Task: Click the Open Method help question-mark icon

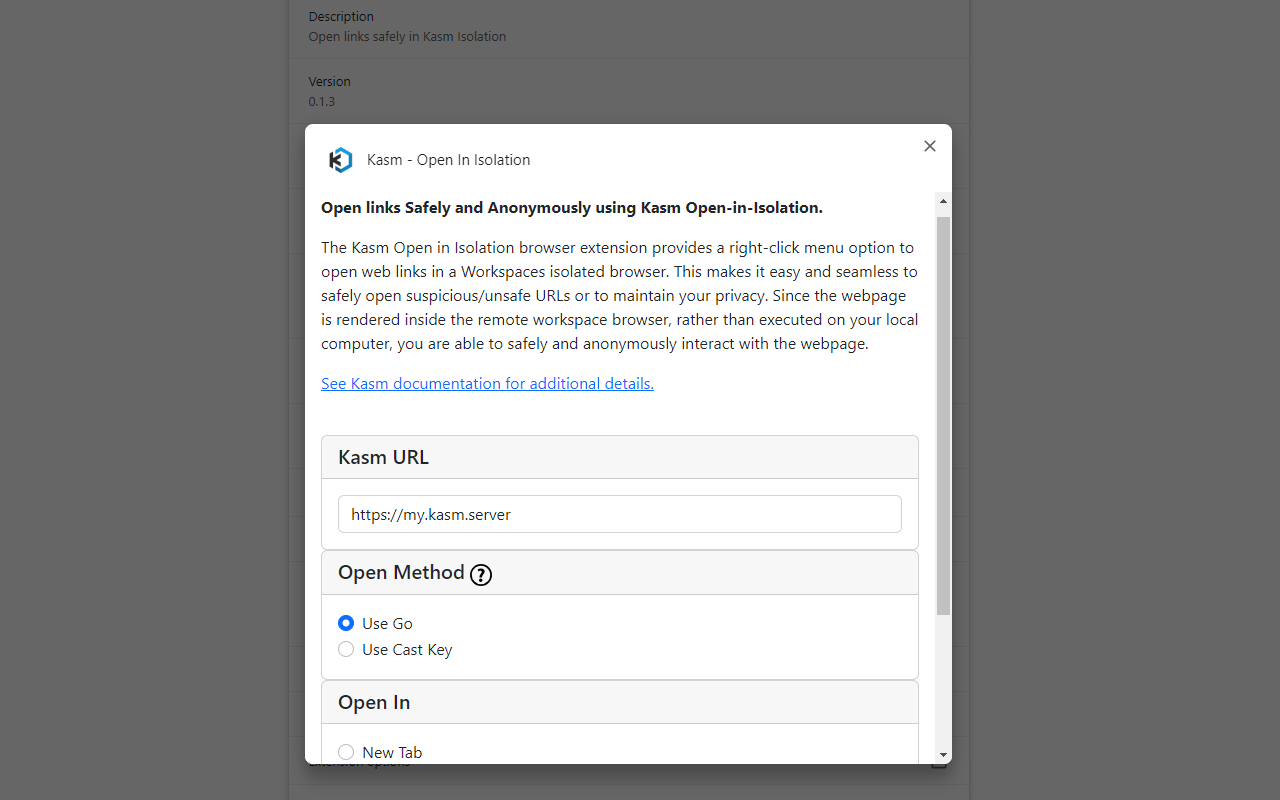Action: 481,575
